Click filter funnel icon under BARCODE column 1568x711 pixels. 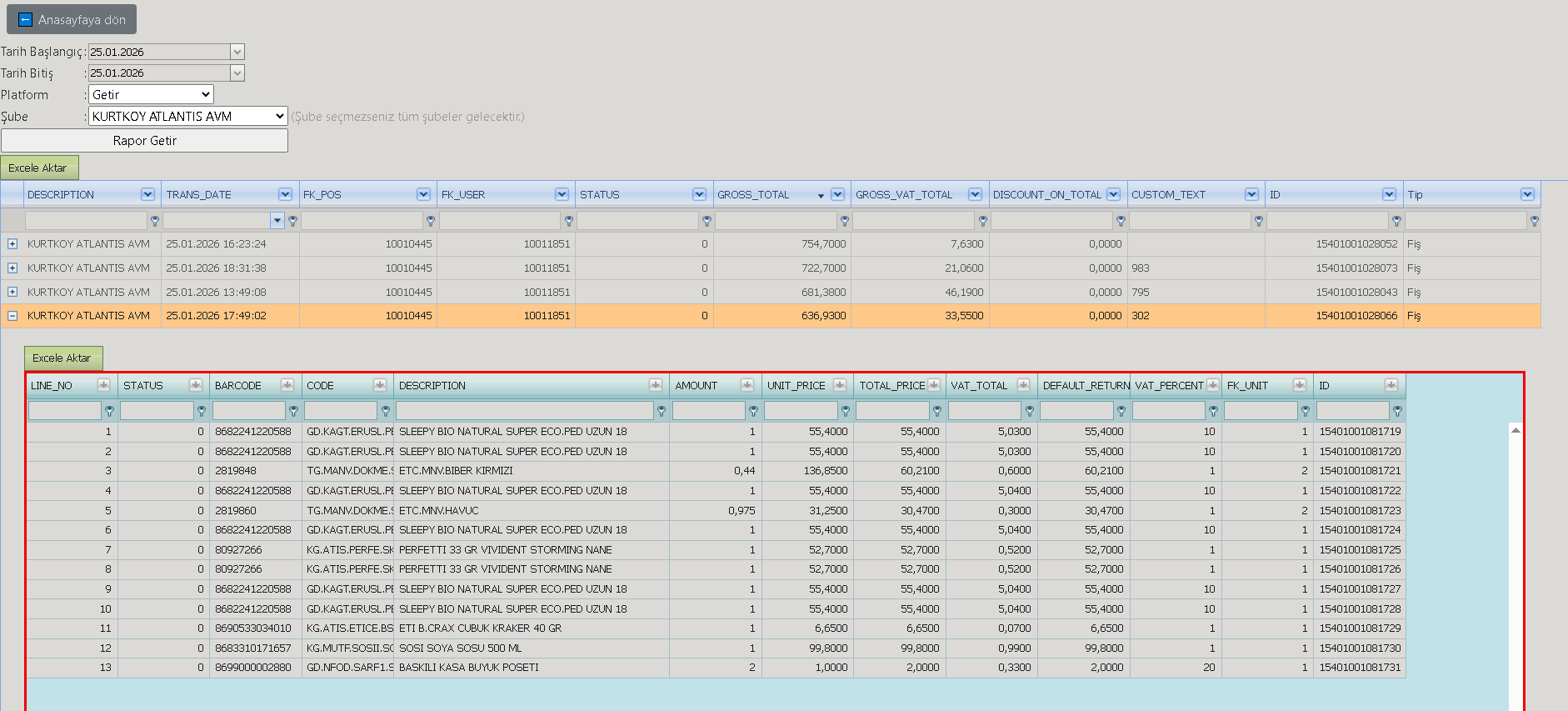tap(293, 411)
